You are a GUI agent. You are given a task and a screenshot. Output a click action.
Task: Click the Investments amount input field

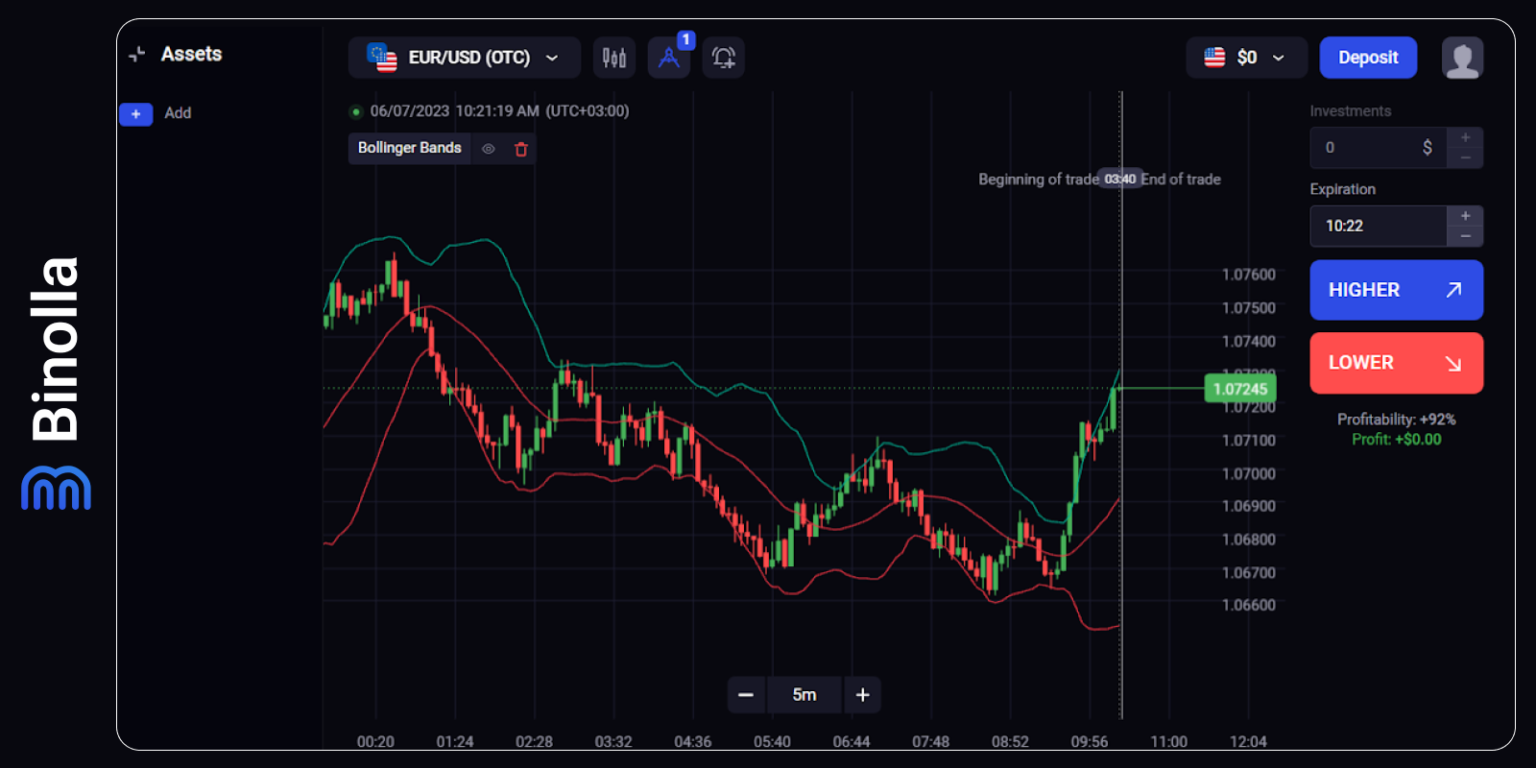tap(1378, 148)
